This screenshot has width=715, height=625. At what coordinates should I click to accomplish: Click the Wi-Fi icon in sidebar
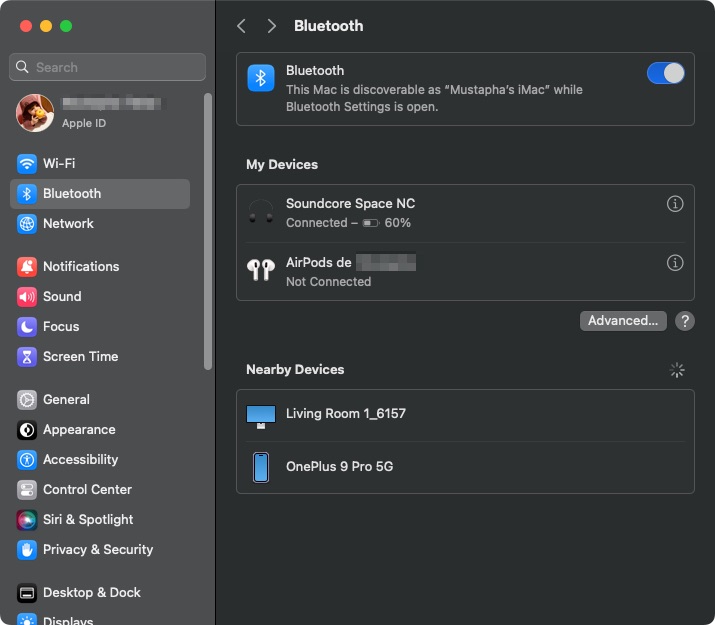click(27, 163)
